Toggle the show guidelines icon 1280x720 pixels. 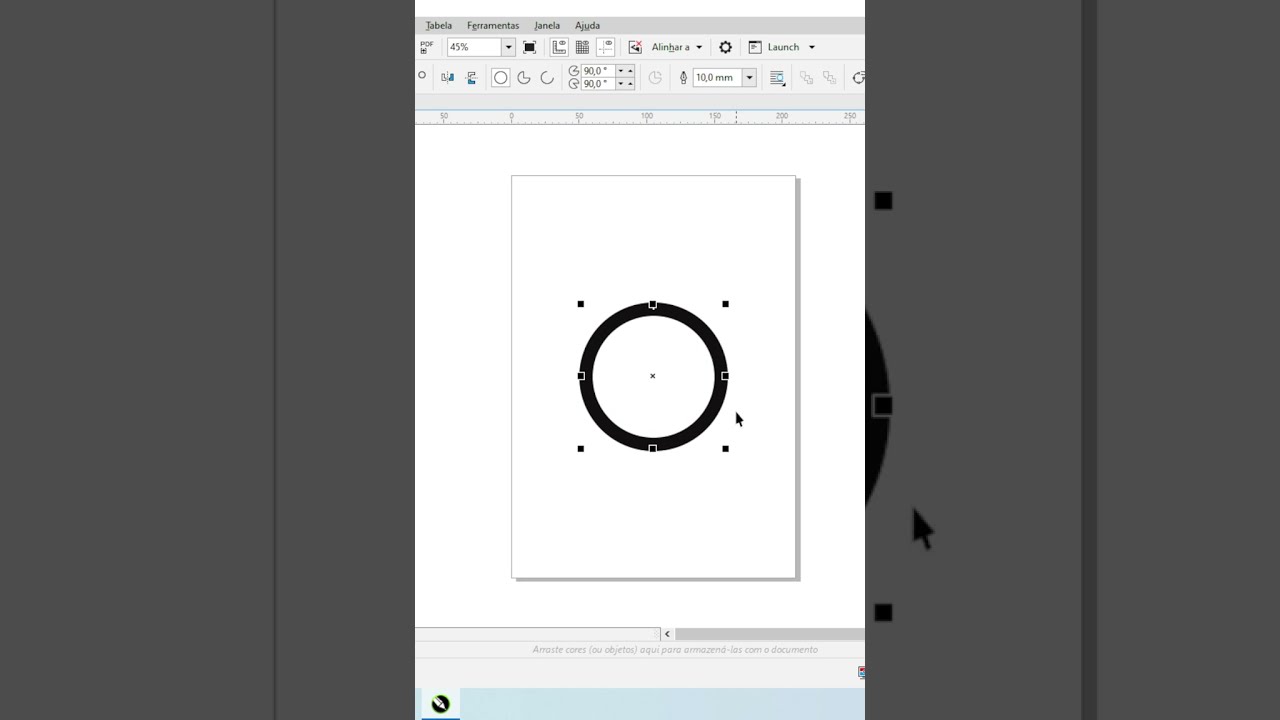click(x=605, y=47)
